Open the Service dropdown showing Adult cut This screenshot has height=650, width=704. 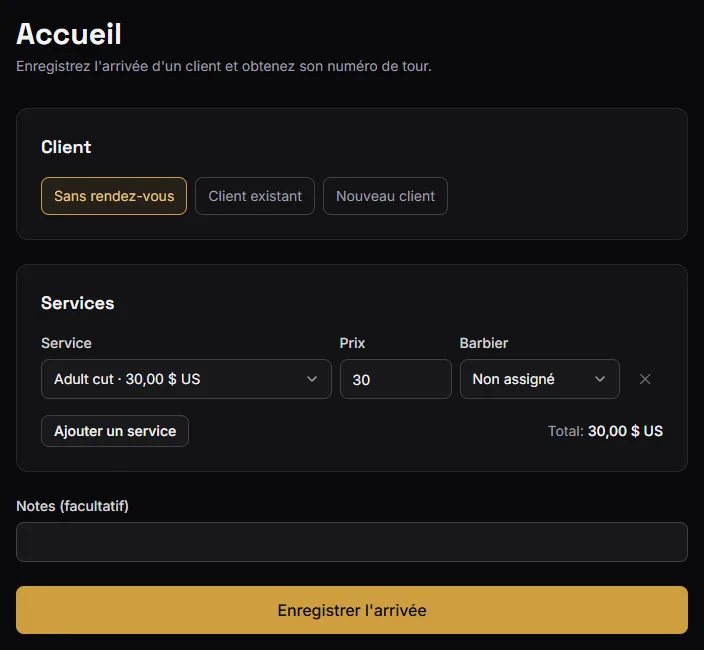coord(186,379)
